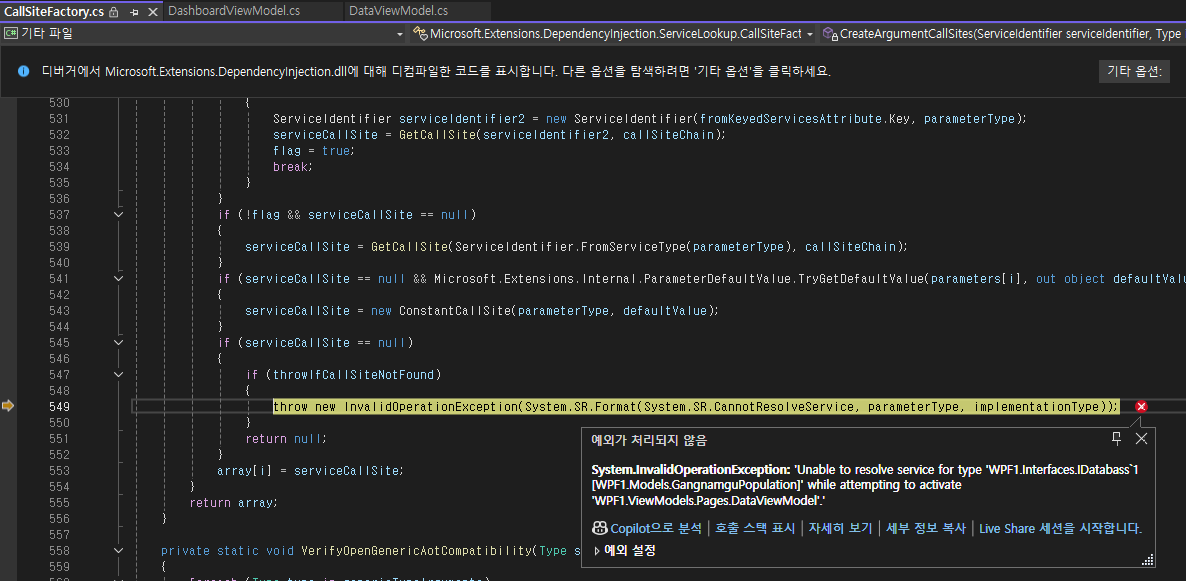This screenshot has width=1186, height=581.
Task: Collapse the code block at line 545
Action: pos(118,343)
